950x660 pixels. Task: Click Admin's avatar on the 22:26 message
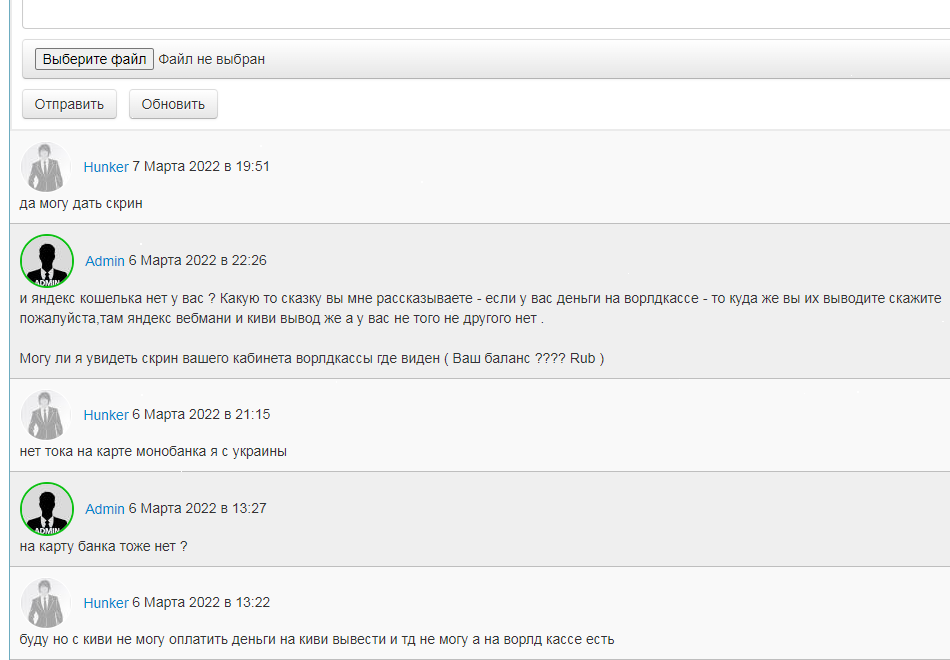46,261
